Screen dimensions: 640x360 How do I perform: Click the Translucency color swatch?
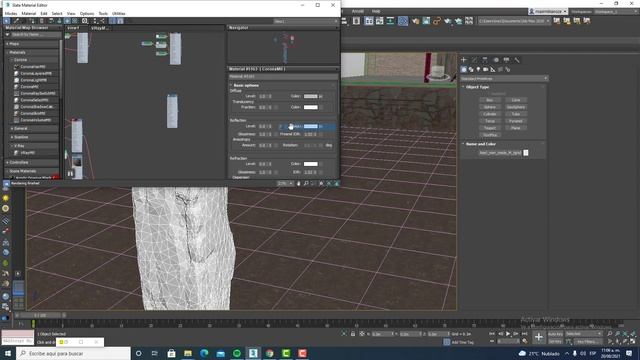click(311, 107)
